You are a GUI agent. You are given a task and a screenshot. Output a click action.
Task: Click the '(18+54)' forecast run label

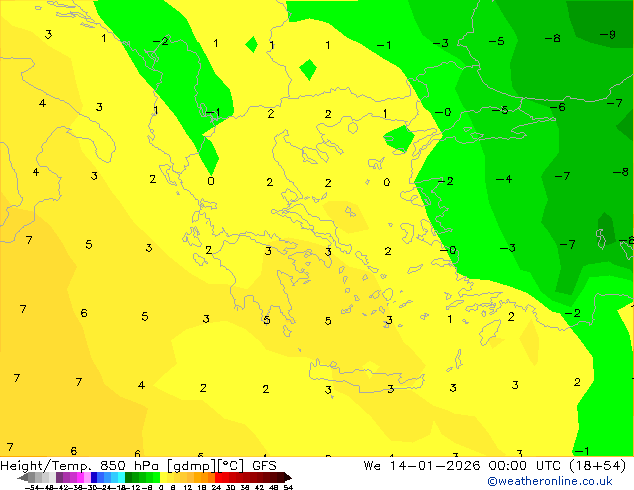pos(598,466)
